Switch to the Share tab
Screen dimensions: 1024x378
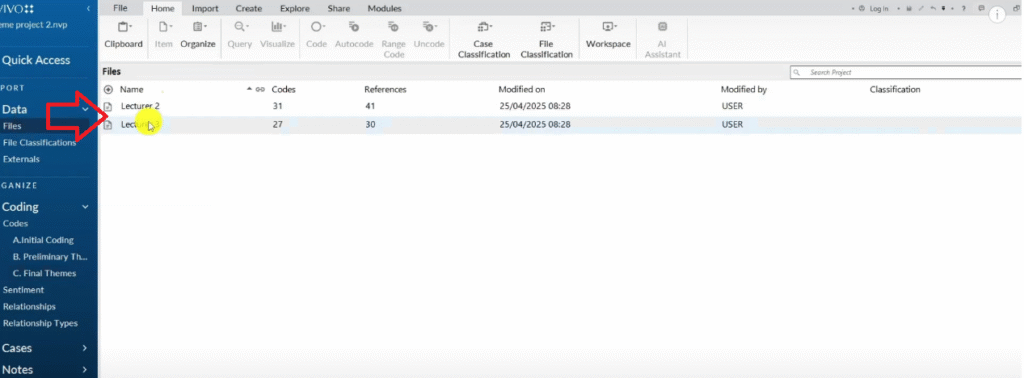click(339, 8)
